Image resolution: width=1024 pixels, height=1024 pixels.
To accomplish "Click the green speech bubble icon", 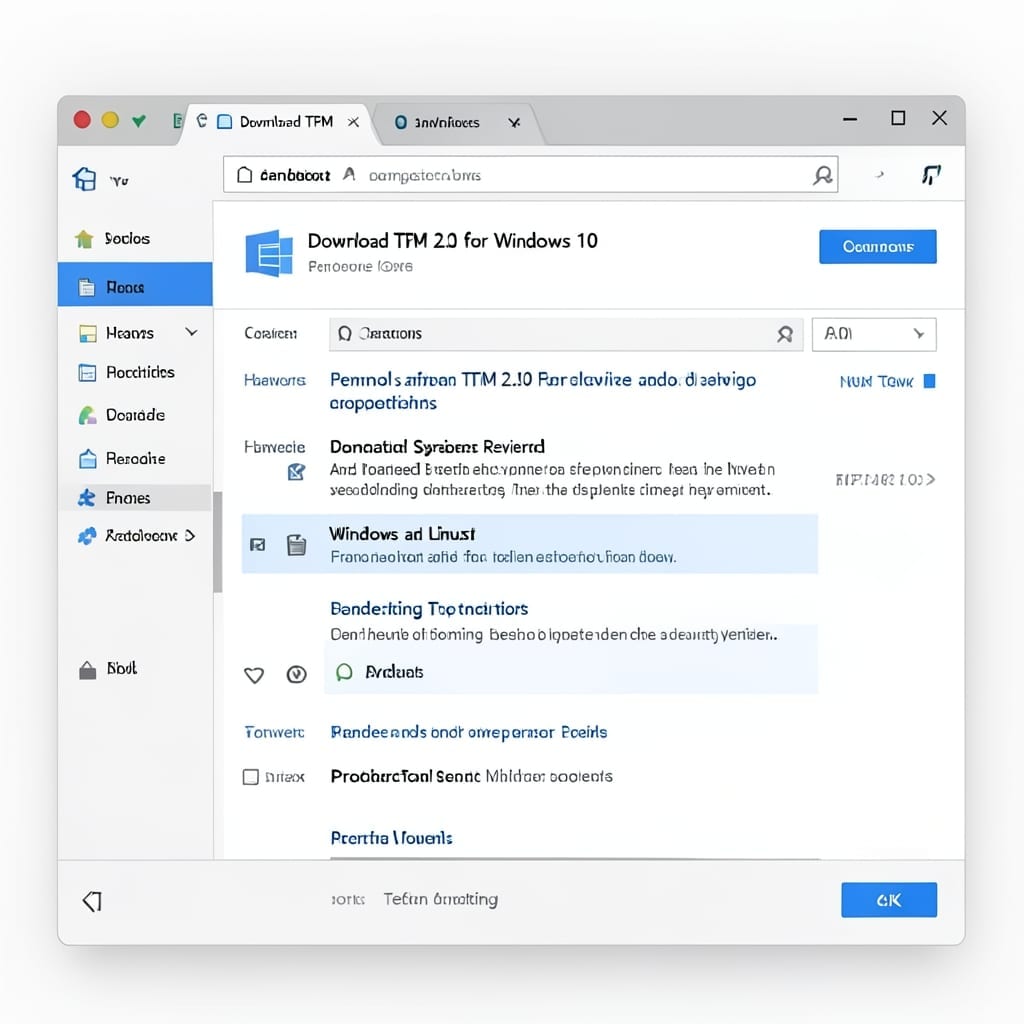I will click(344, 672).
